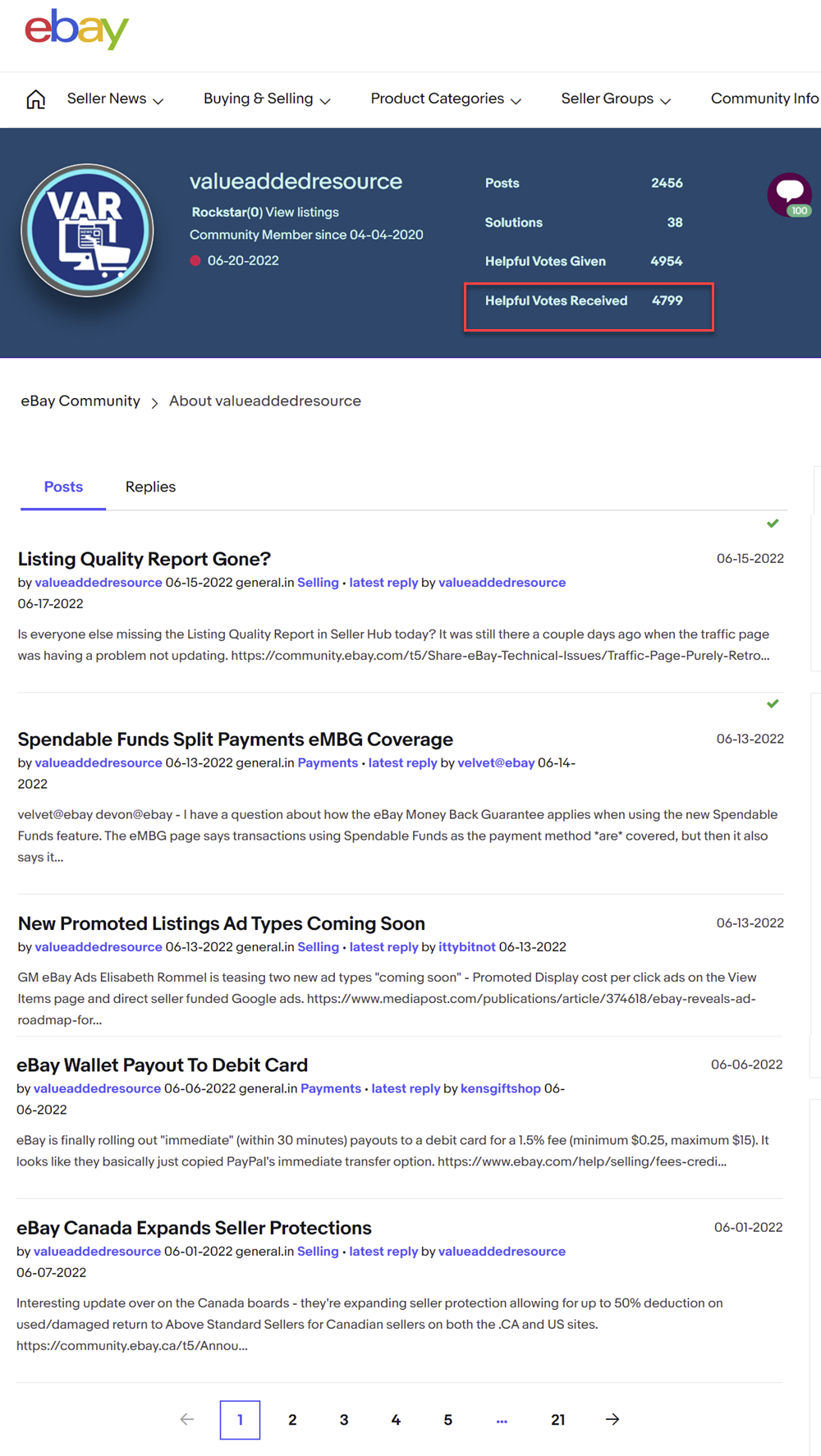Screen dimensions: 821x1456
Task: Click the red offline status dot
Action: [195, 261]
